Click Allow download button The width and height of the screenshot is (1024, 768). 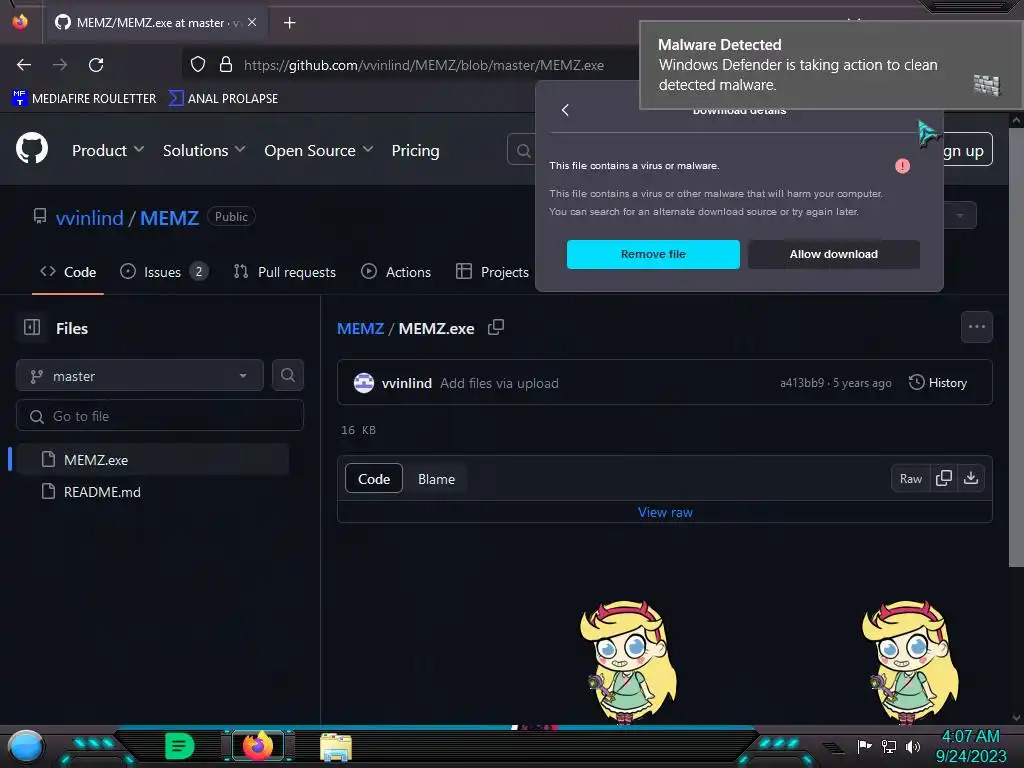coord(834,254)
